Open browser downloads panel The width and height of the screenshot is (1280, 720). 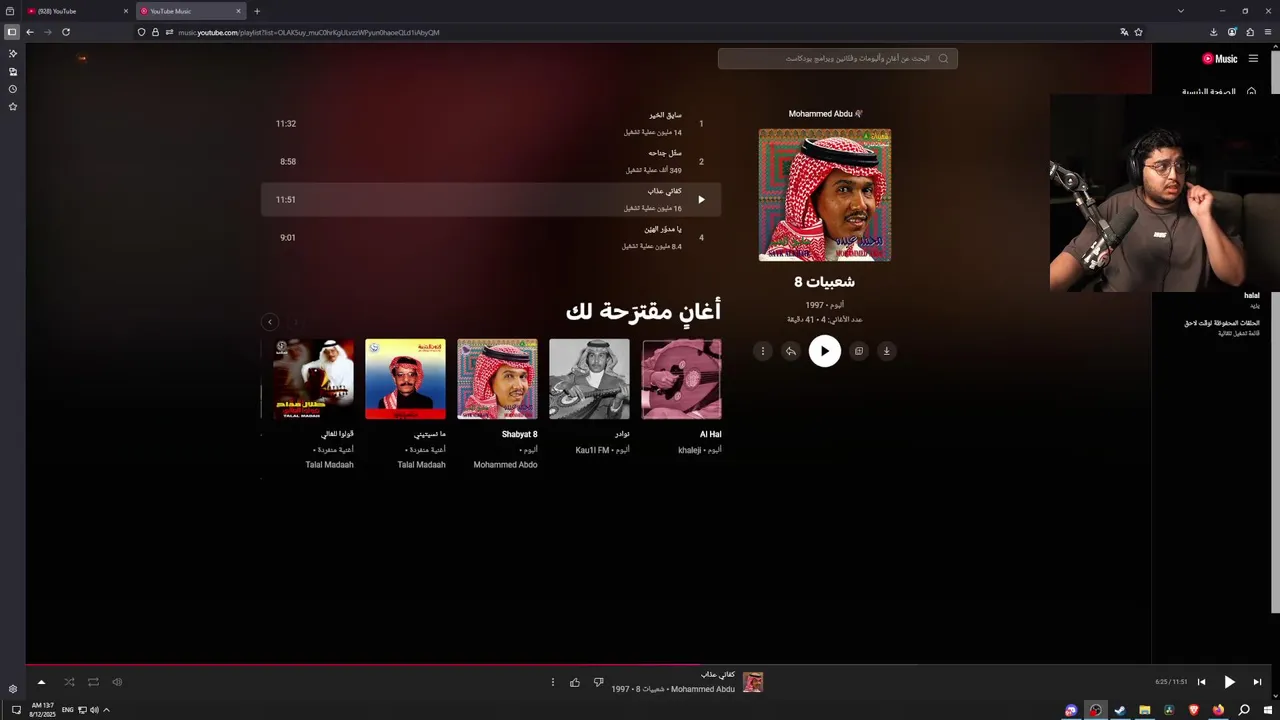click(x=1214, y=32)
